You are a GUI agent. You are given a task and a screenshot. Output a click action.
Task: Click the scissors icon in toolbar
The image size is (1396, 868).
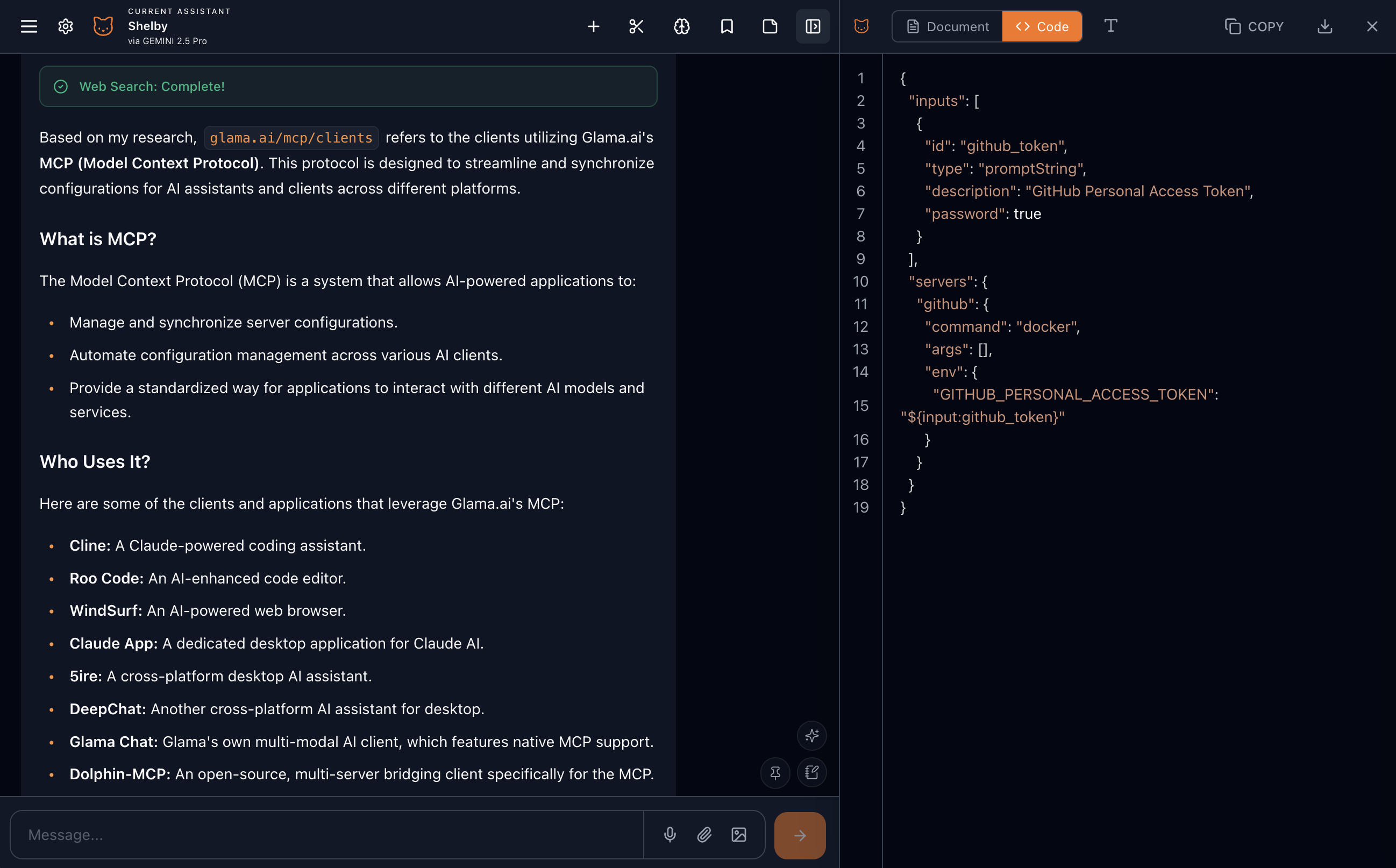pos(636,26)
